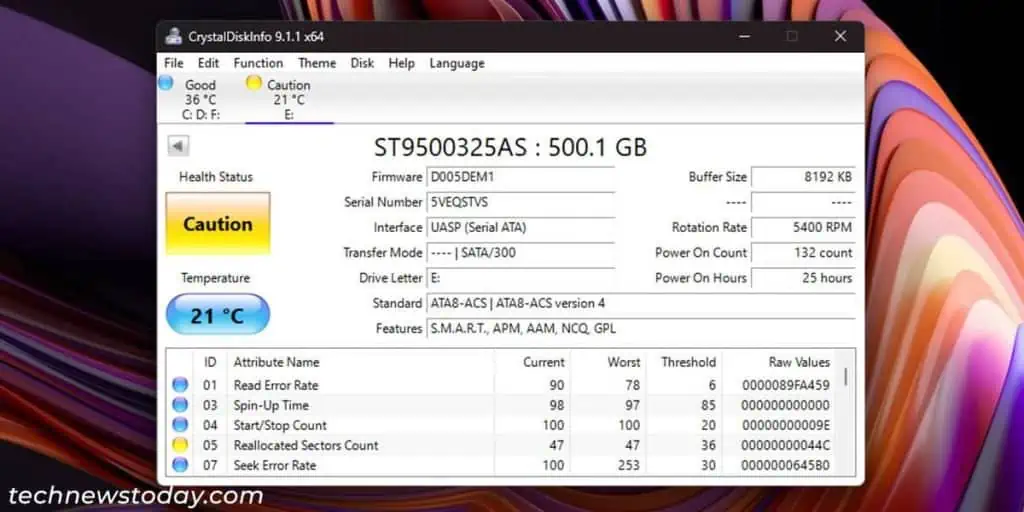The image size is (1024, 512).
Task: Select the Read Error Rate row name
Action: coord(276,385)
